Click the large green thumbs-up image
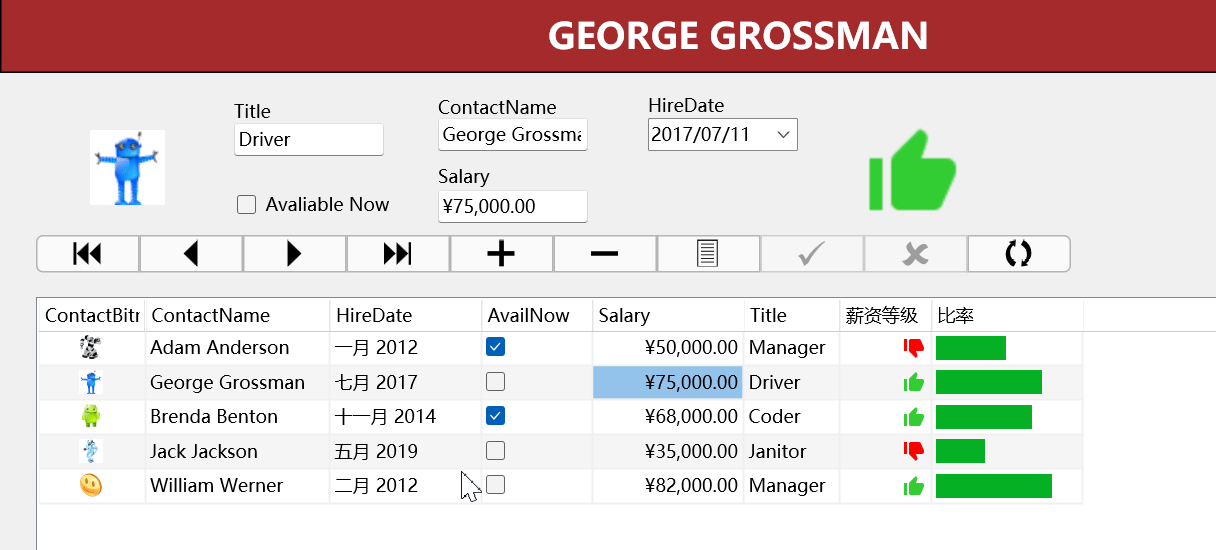The width and height of the screenshot is (1216, 550). click(912, 173)
